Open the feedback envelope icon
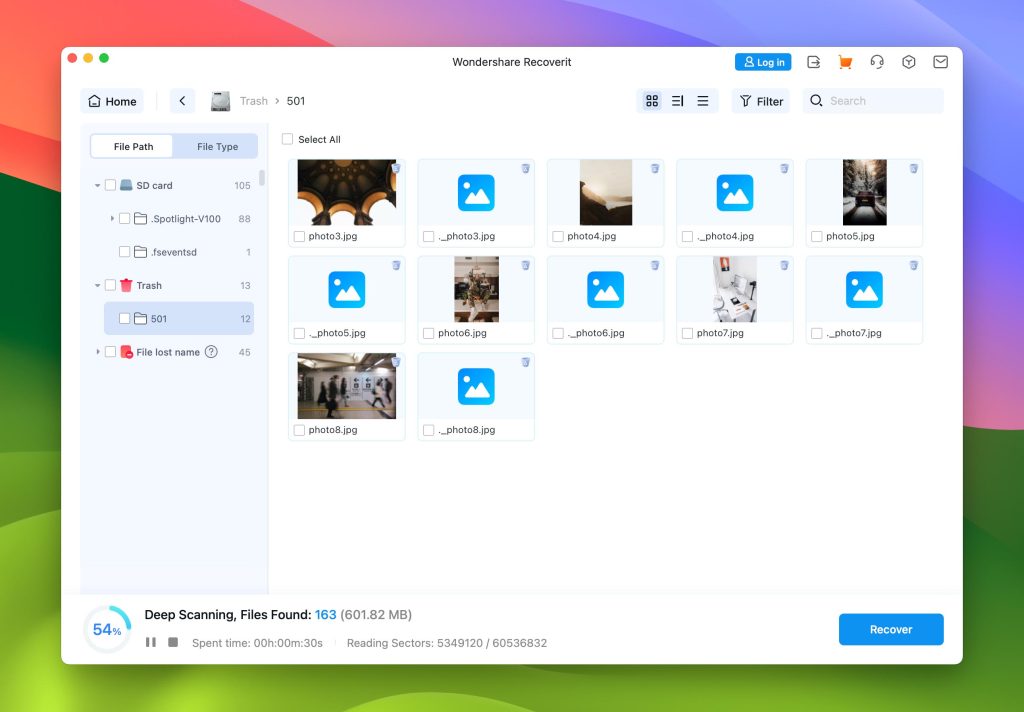 coord(940,62)
